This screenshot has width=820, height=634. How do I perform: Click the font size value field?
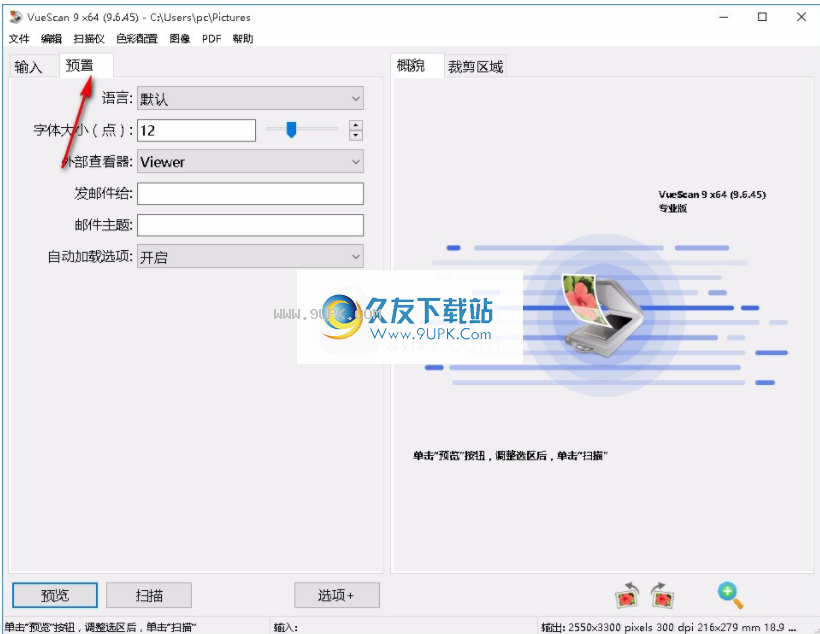[x=197, y=130]
